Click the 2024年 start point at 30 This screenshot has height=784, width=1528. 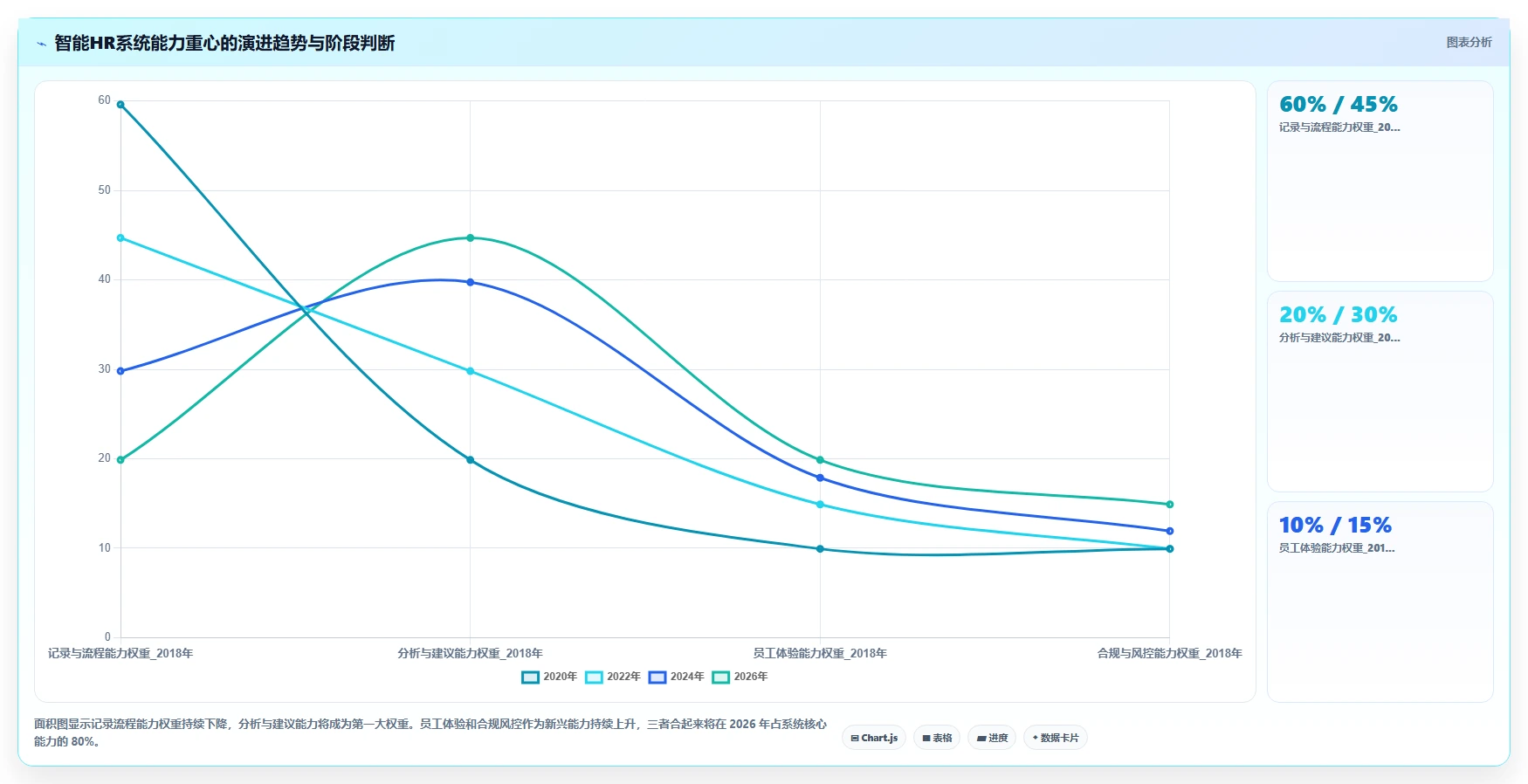click(120, 371)
